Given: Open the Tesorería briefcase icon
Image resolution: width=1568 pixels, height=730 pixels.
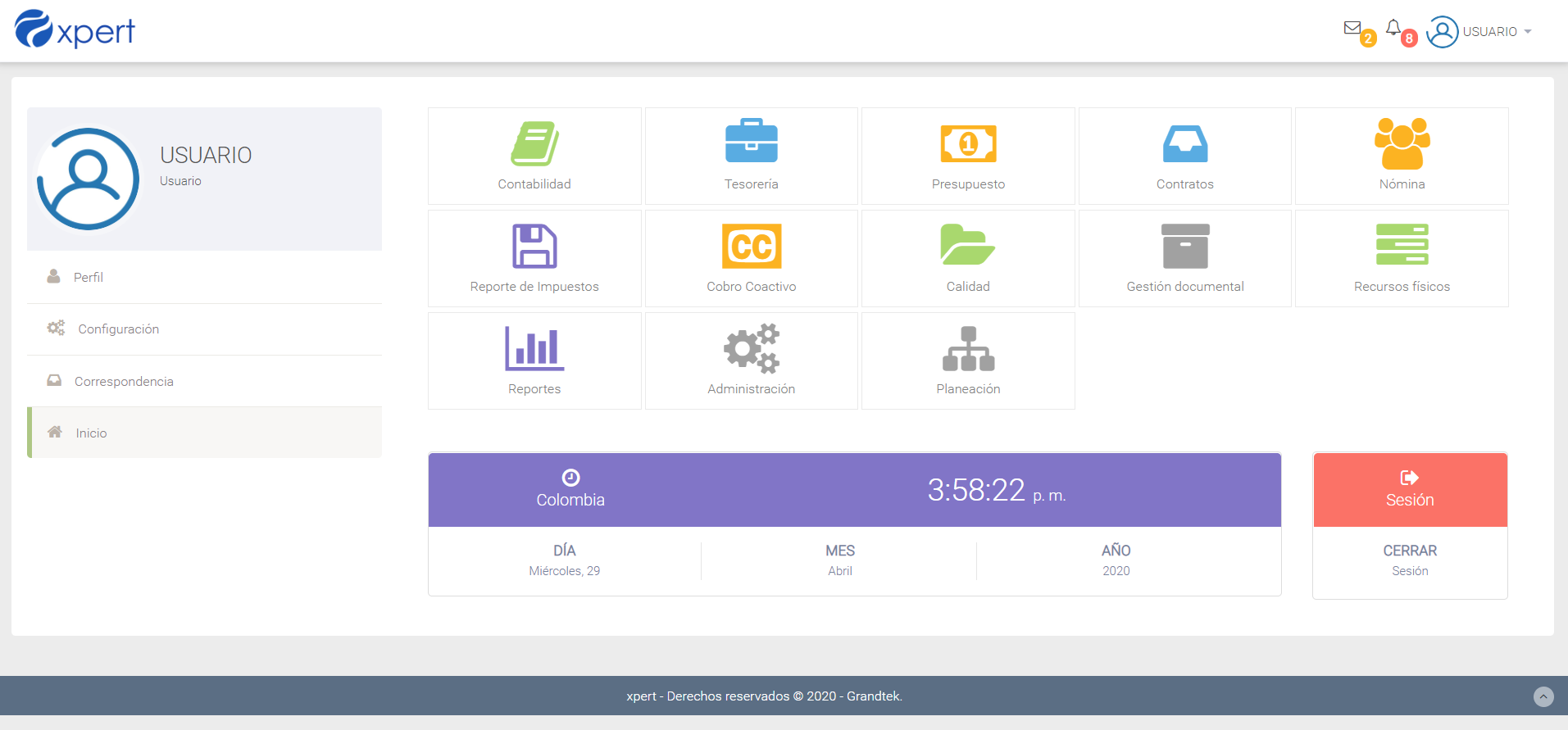Looking at the screenshot, I should pyautogui.click(x=751, y=141).
